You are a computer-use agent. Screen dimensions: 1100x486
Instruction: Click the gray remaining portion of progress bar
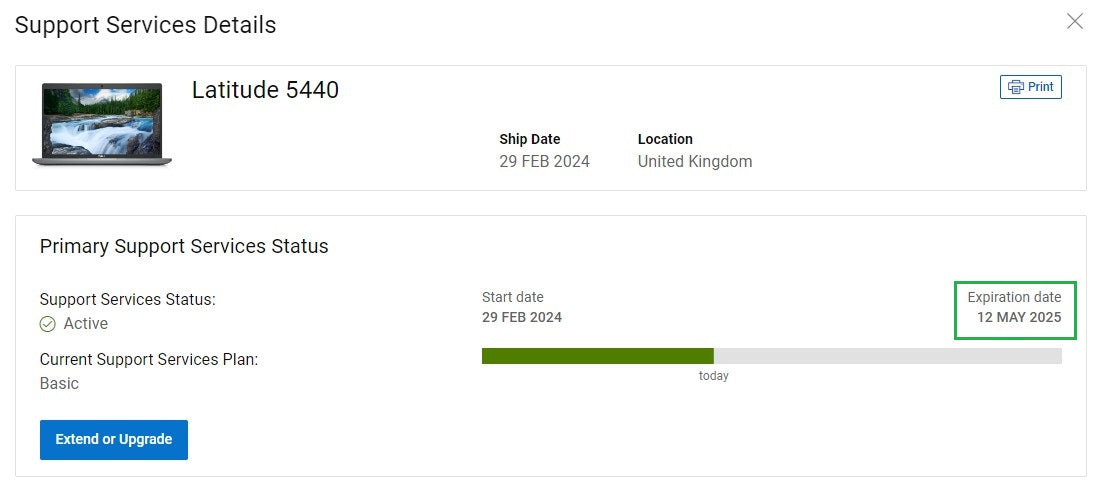click(x=887, y=356)
